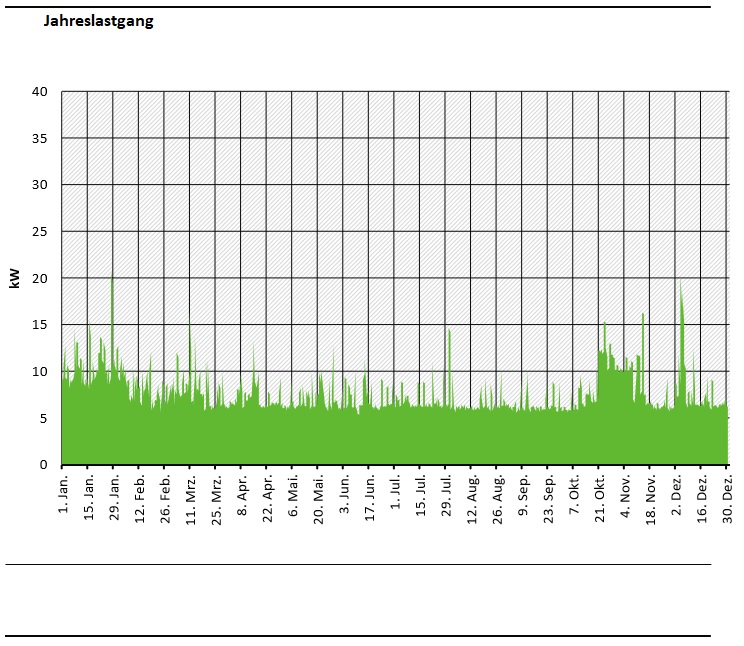Viewport: 744px width, 646px height.
Task: Click the 11. Mrz. axis label
Action: (191, 497)
